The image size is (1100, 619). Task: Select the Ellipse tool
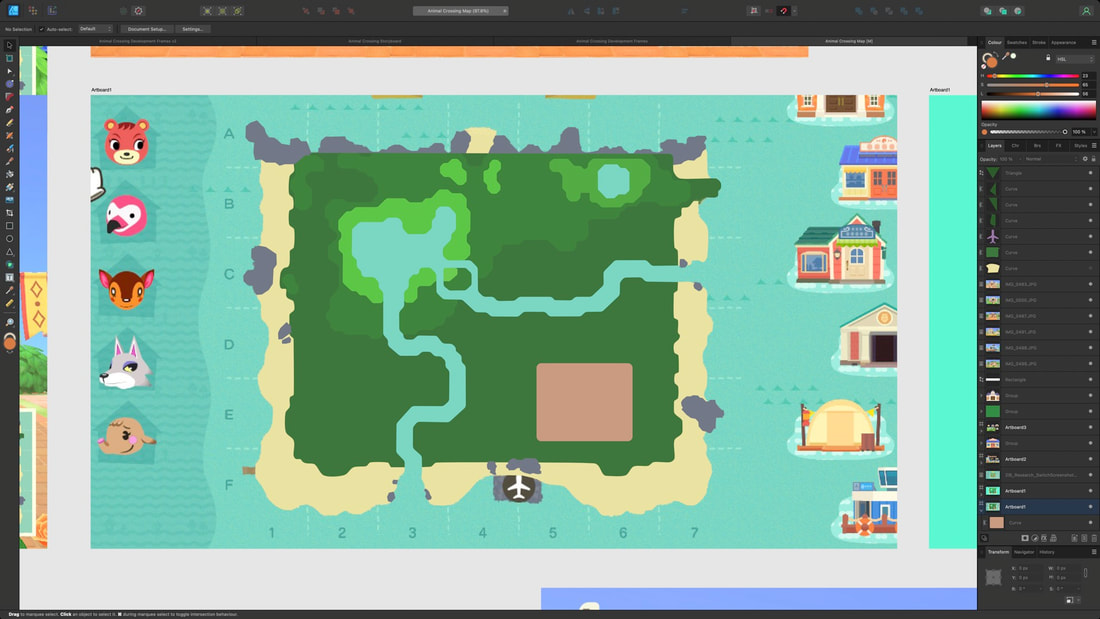pos(9,239)
